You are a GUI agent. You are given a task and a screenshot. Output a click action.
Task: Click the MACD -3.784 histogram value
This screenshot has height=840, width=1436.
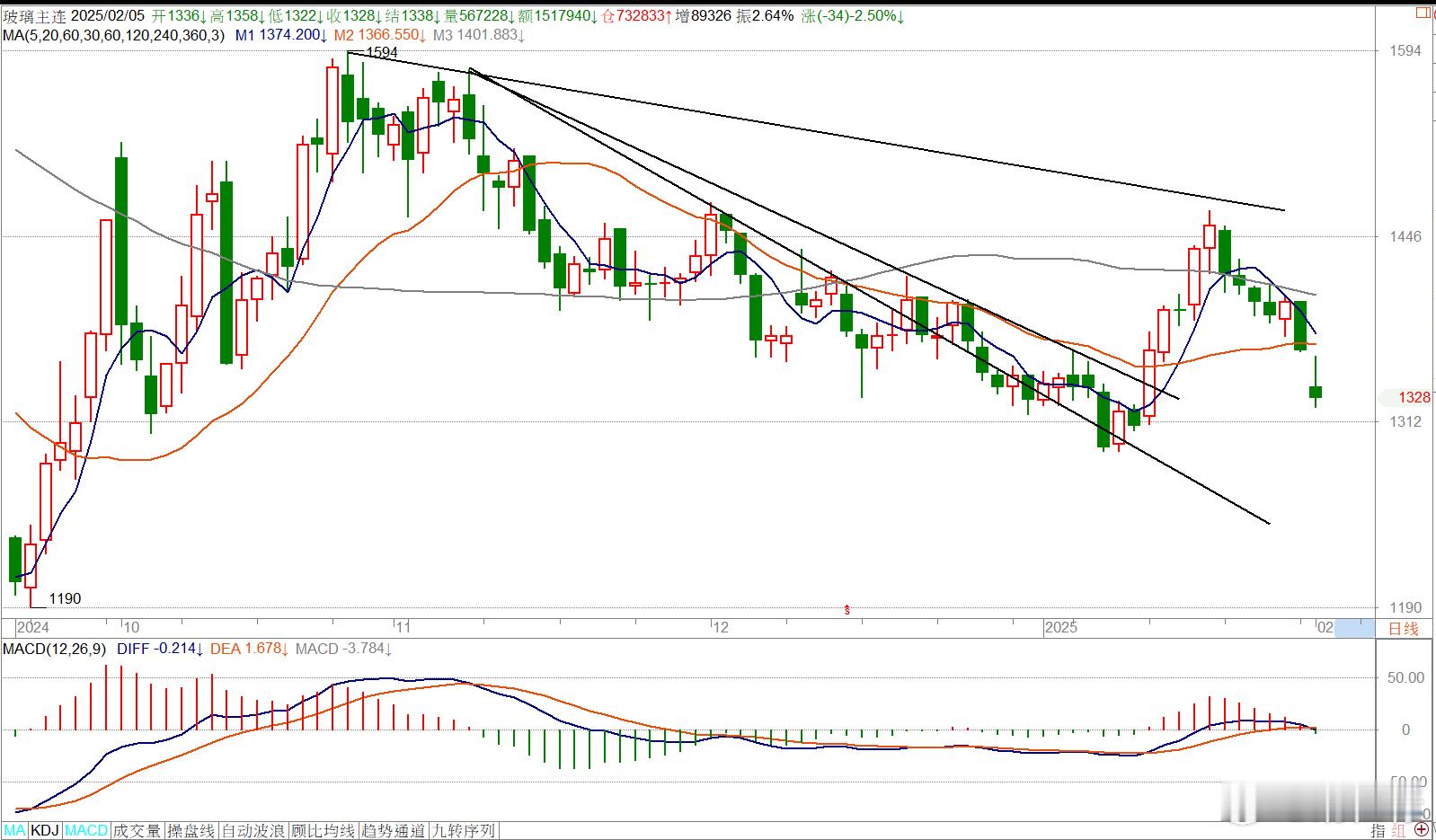344,648
